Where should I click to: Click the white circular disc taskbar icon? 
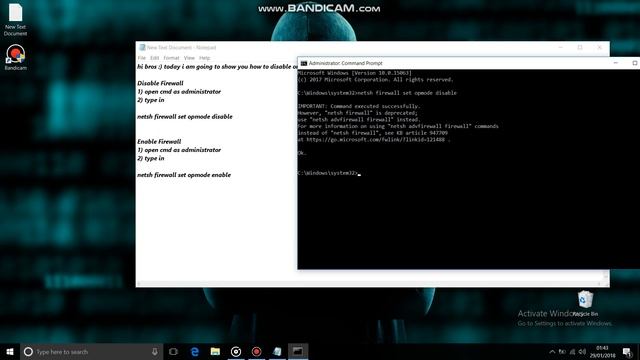(236, 351)
